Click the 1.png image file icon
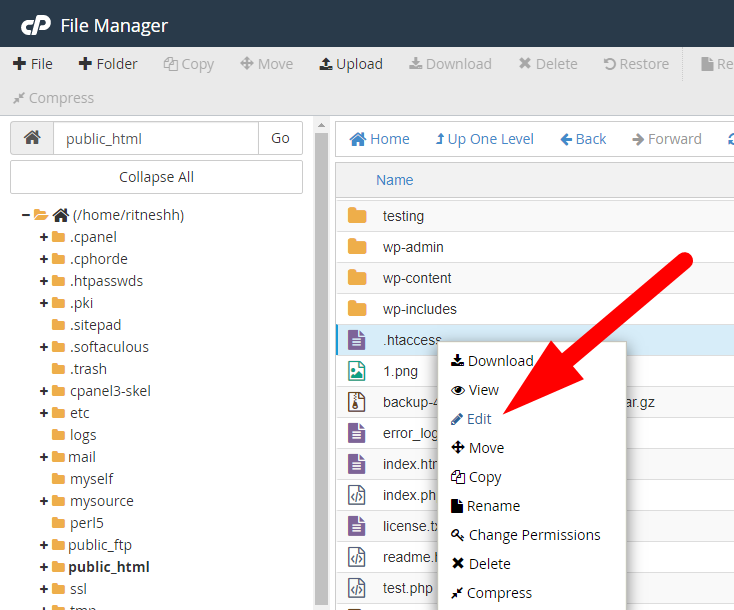The image size is (734, 610). click(x=357, y=371)
